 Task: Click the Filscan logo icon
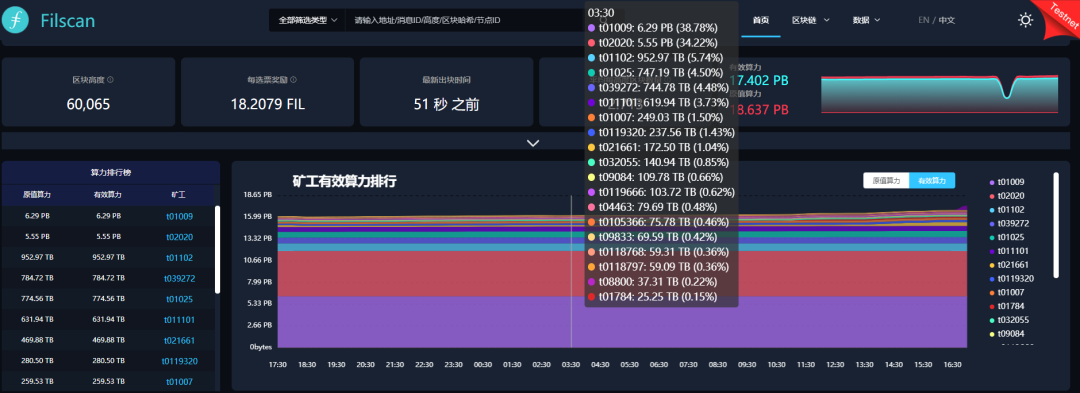point(15,20)
